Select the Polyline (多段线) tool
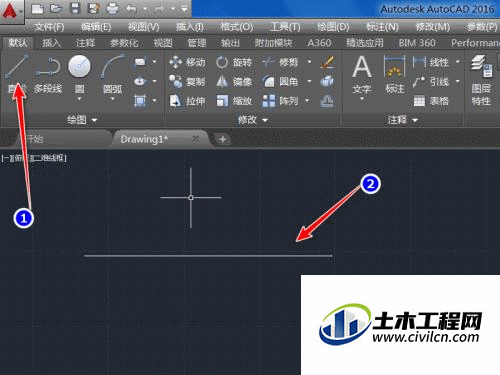The image size is (500, 375). (48, 74)
